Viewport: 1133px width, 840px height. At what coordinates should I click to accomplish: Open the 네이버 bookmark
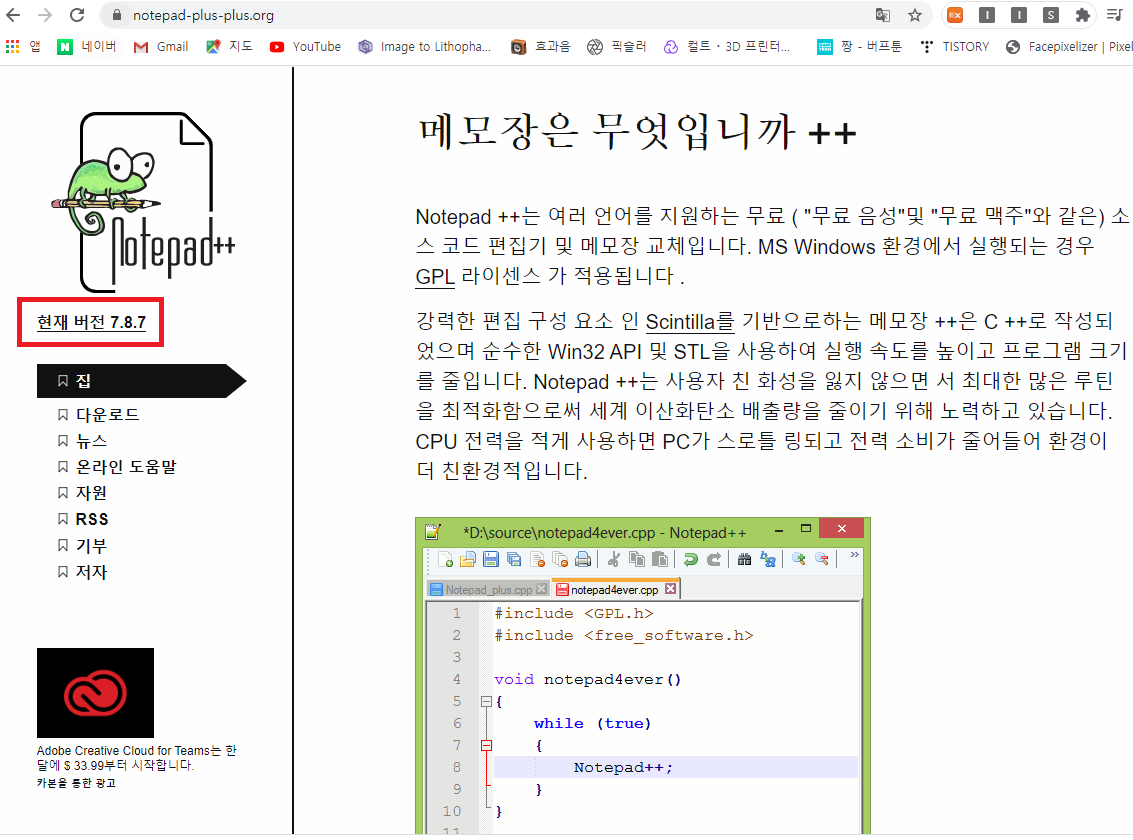[87, 47]
